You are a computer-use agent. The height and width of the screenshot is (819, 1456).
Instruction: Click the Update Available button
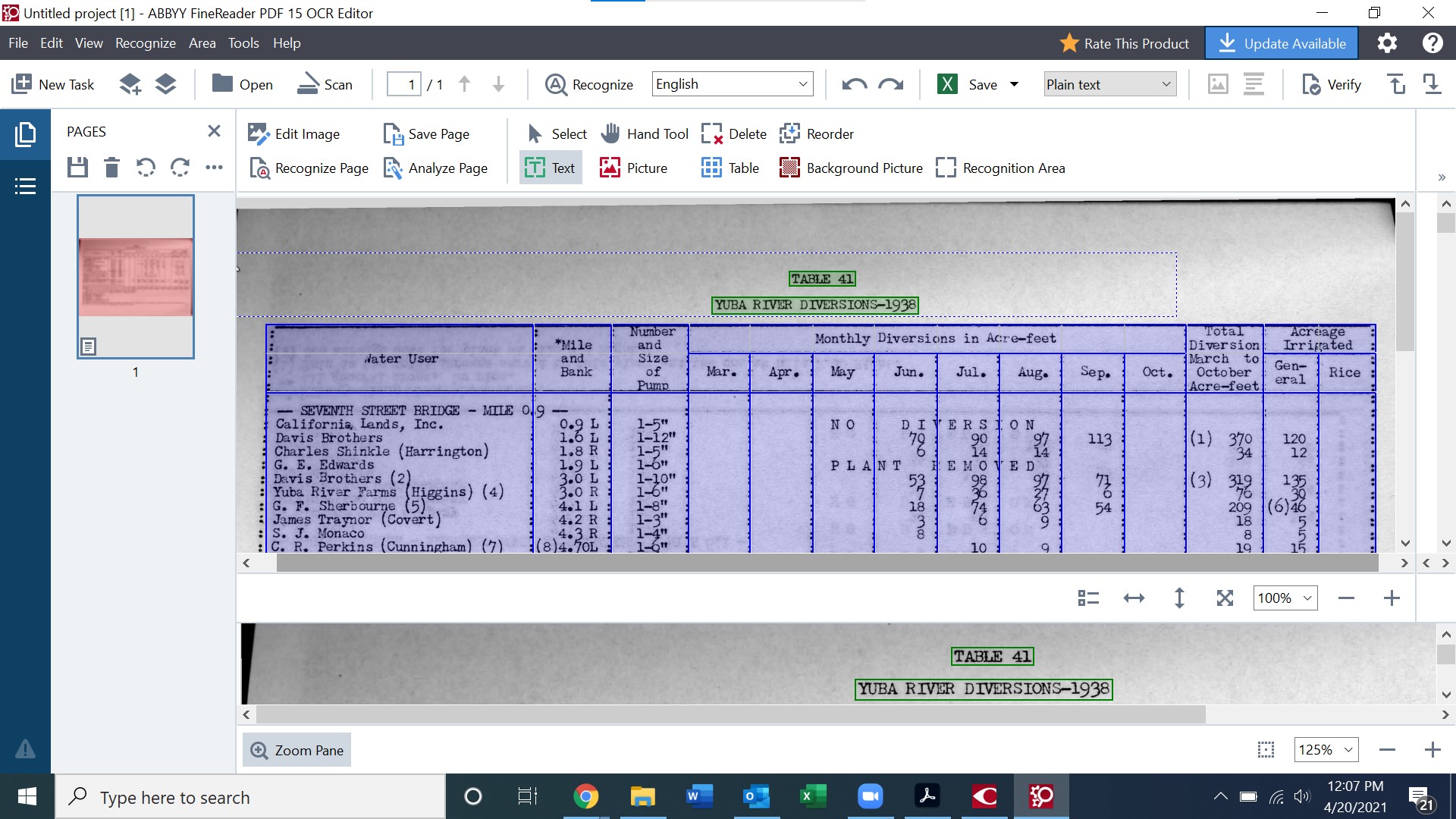[1281, 42]
